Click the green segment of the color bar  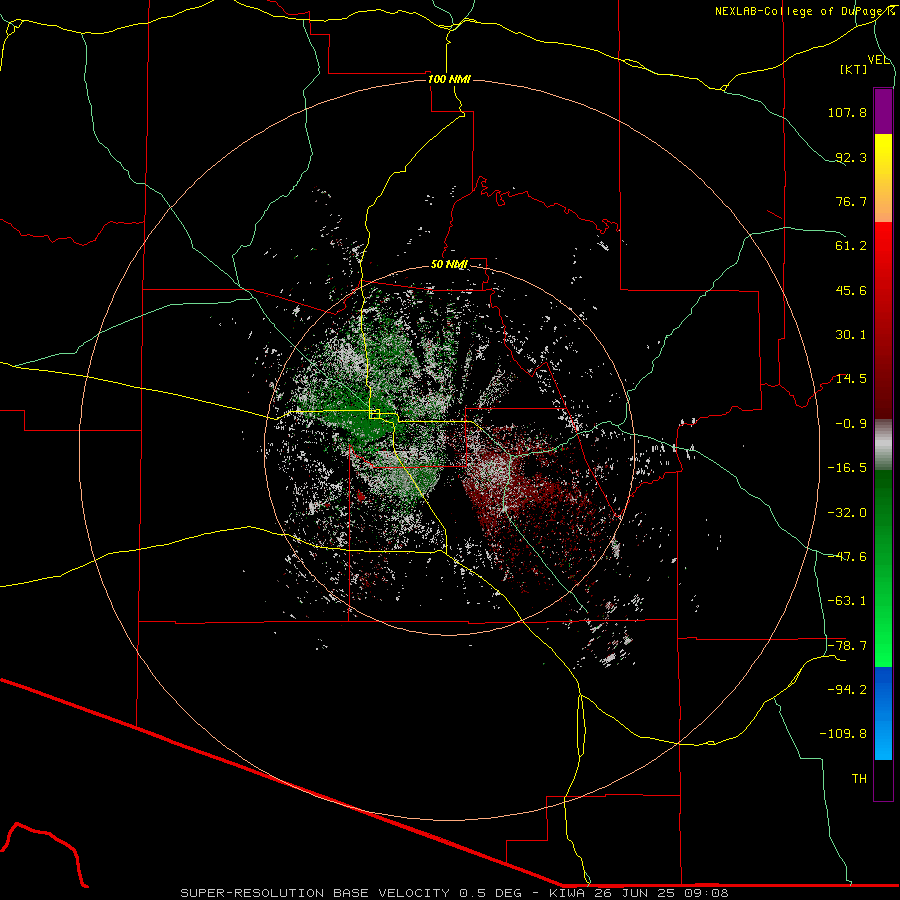[x=883, y=568]
